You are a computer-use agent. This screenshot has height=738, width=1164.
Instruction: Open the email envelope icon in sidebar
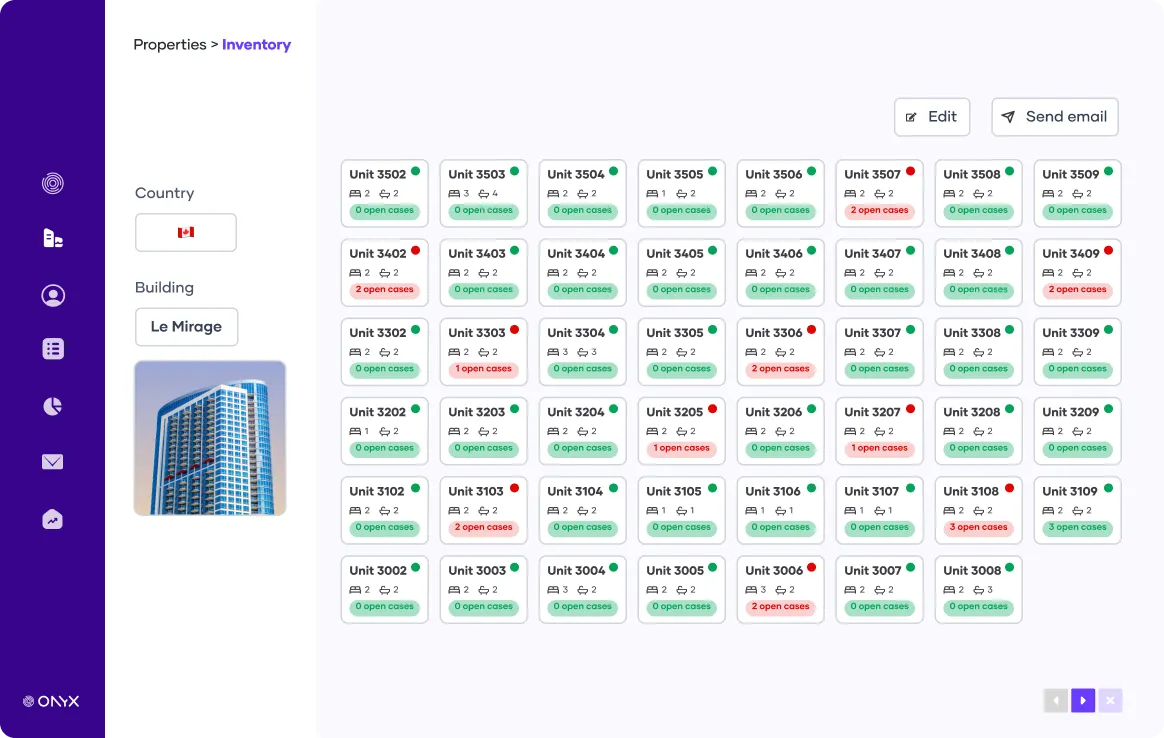52,461
